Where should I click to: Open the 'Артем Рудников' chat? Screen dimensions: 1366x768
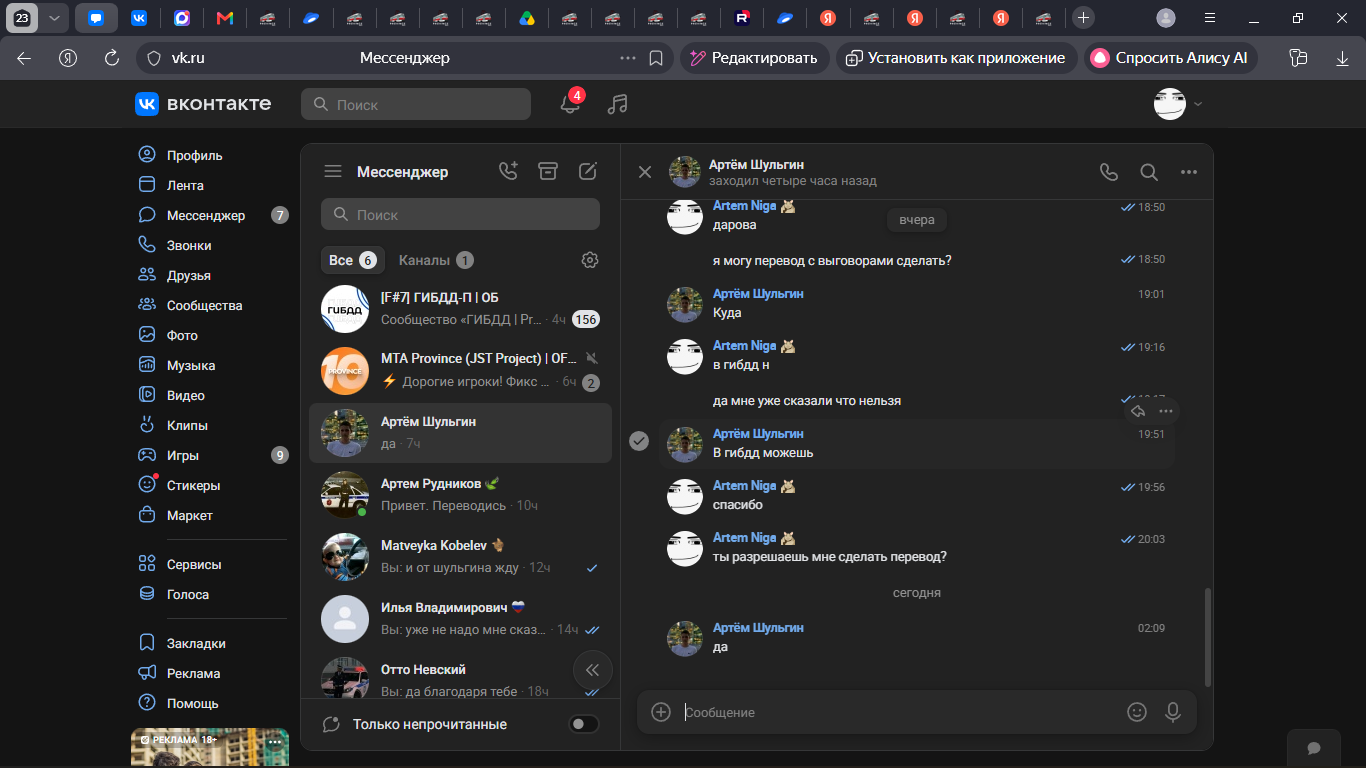click(460, 494)
